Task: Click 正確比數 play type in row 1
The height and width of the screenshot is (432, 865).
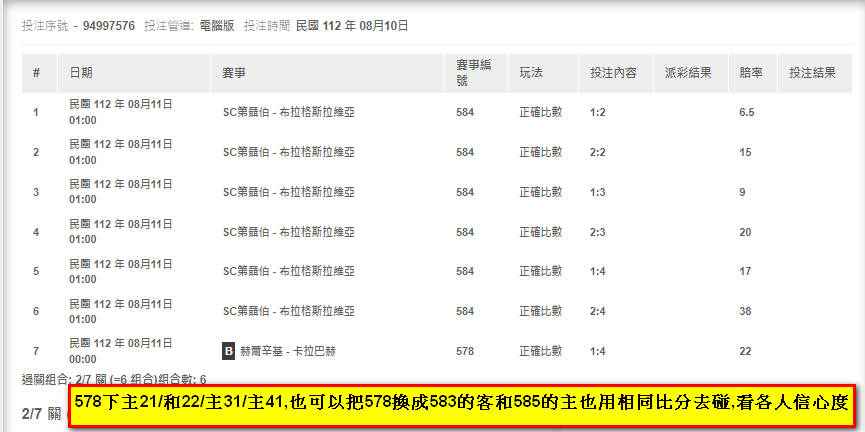Action: pos(541,113)
